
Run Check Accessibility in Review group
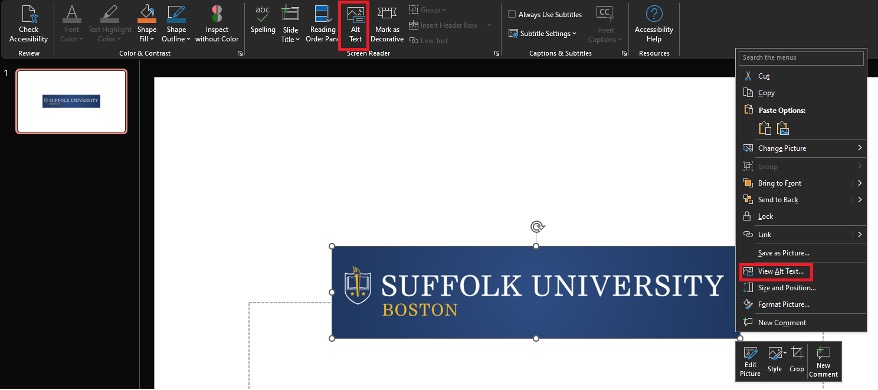29,24
